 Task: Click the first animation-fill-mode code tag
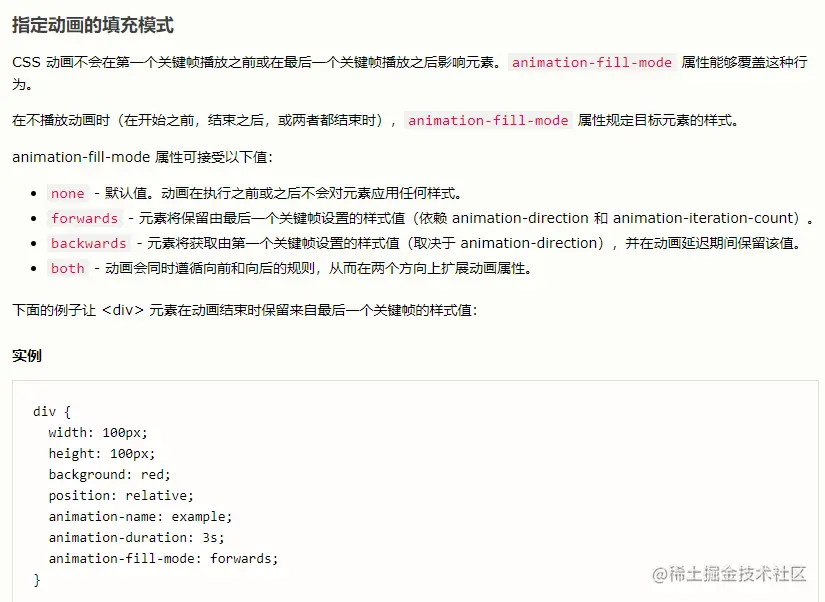coord(592,63)
